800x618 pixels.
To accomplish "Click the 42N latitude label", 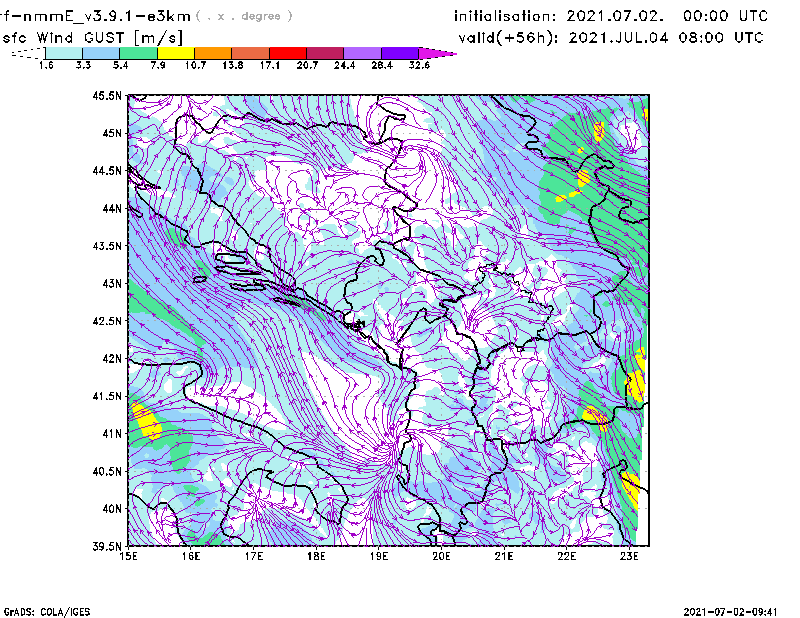I will pyautogui.click(x=112, y=358).
